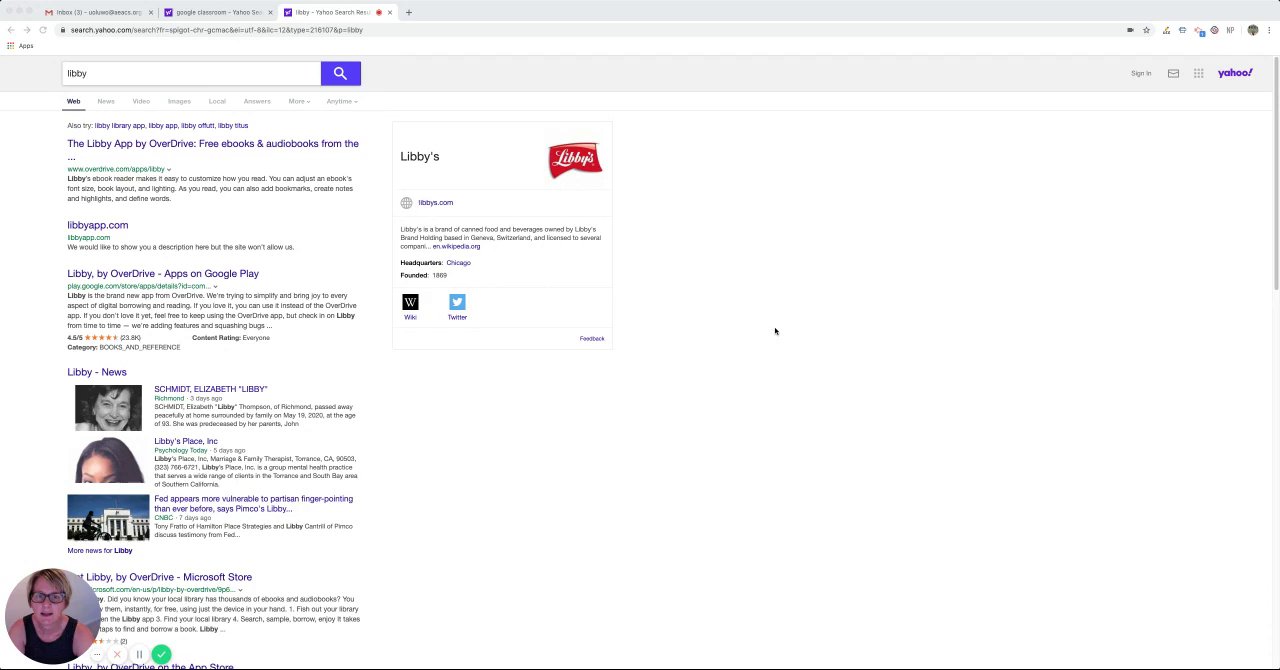The image size is (1280, 670).
Task: Click the browser address bar URL
Action: coord(216,30)
